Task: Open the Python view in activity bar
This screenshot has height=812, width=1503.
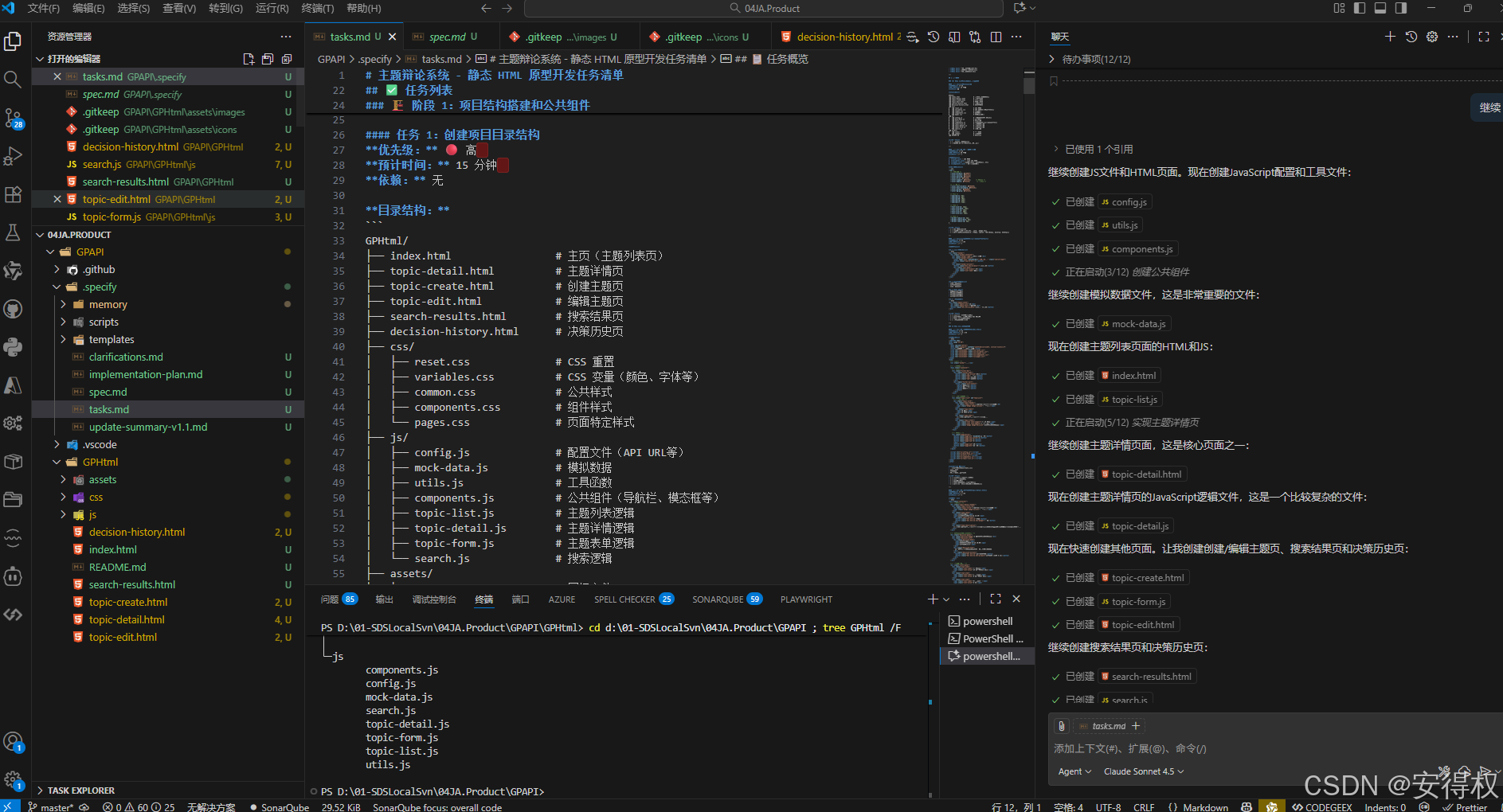Action: [x=13, y=347]
